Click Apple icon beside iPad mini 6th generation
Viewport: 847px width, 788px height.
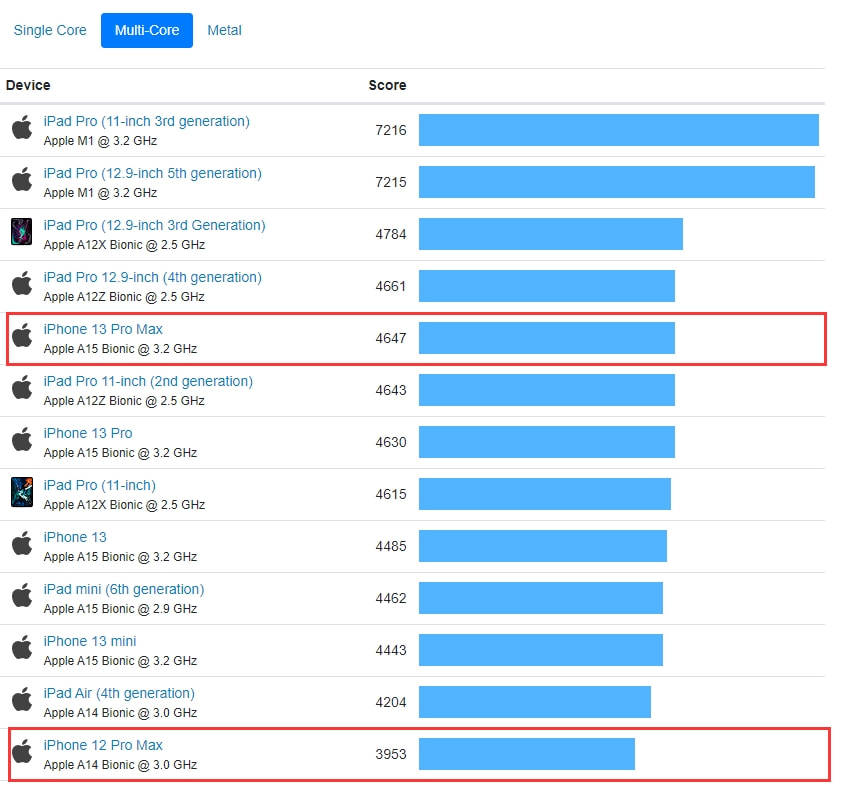point(22,595)
